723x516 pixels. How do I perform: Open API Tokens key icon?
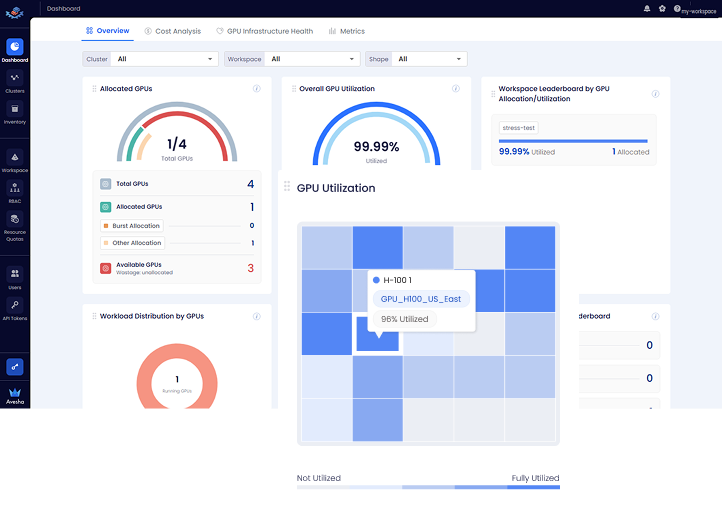pyautogui.click(x=15, y=304)
